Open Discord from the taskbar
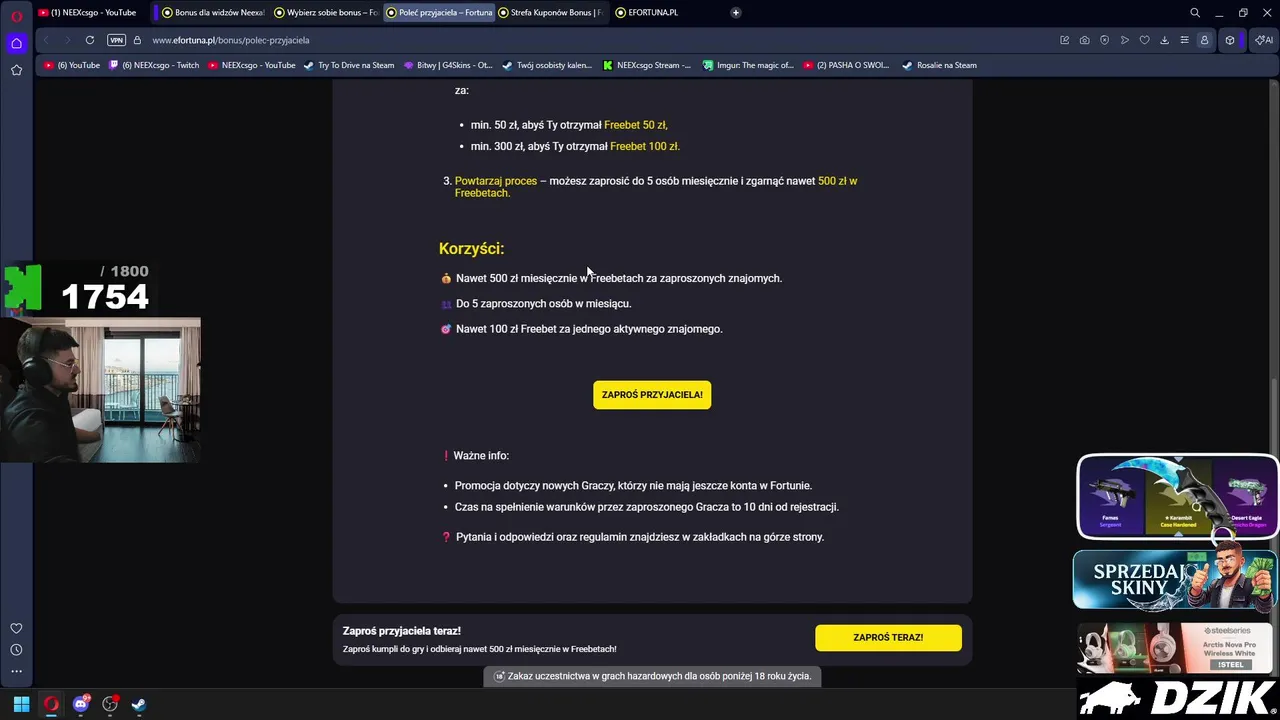The width and height of the screenshot is (1280, 720). (81, 704)
